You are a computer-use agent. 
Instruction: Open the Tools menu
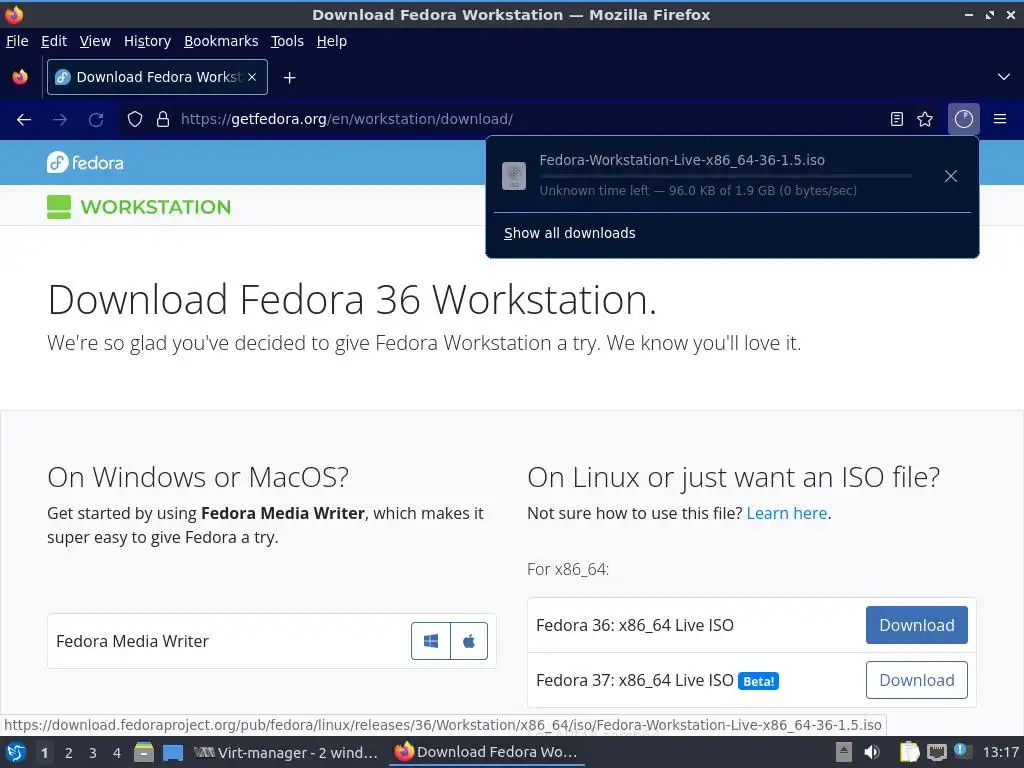[287, 41]
